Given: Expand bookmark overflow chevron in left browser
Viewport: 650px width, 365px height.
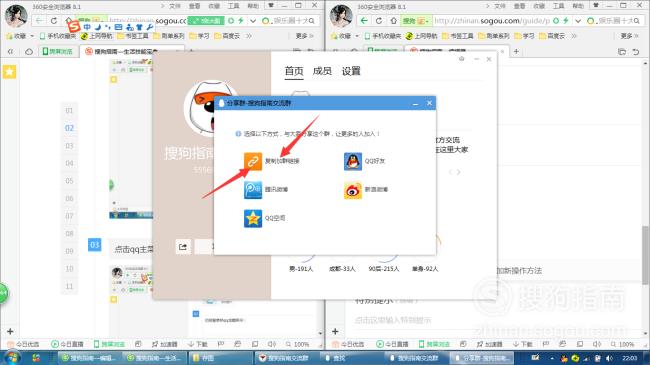Looking at the screenshot, I should pyautogui.click(x=249, y=36).
